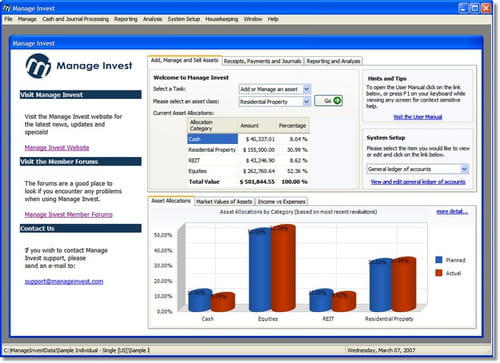Viewport: 500px width, 363px height.
Task: Expand the Select a Task dropdown
Action: [x=307, y=89]
